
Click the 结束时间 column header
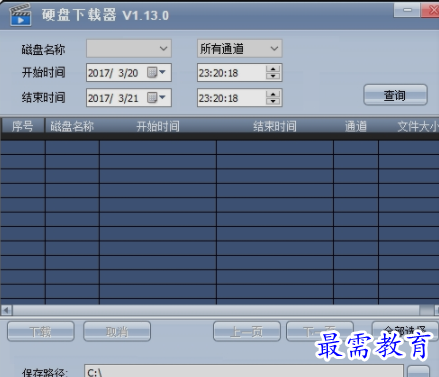pos(275,126)
